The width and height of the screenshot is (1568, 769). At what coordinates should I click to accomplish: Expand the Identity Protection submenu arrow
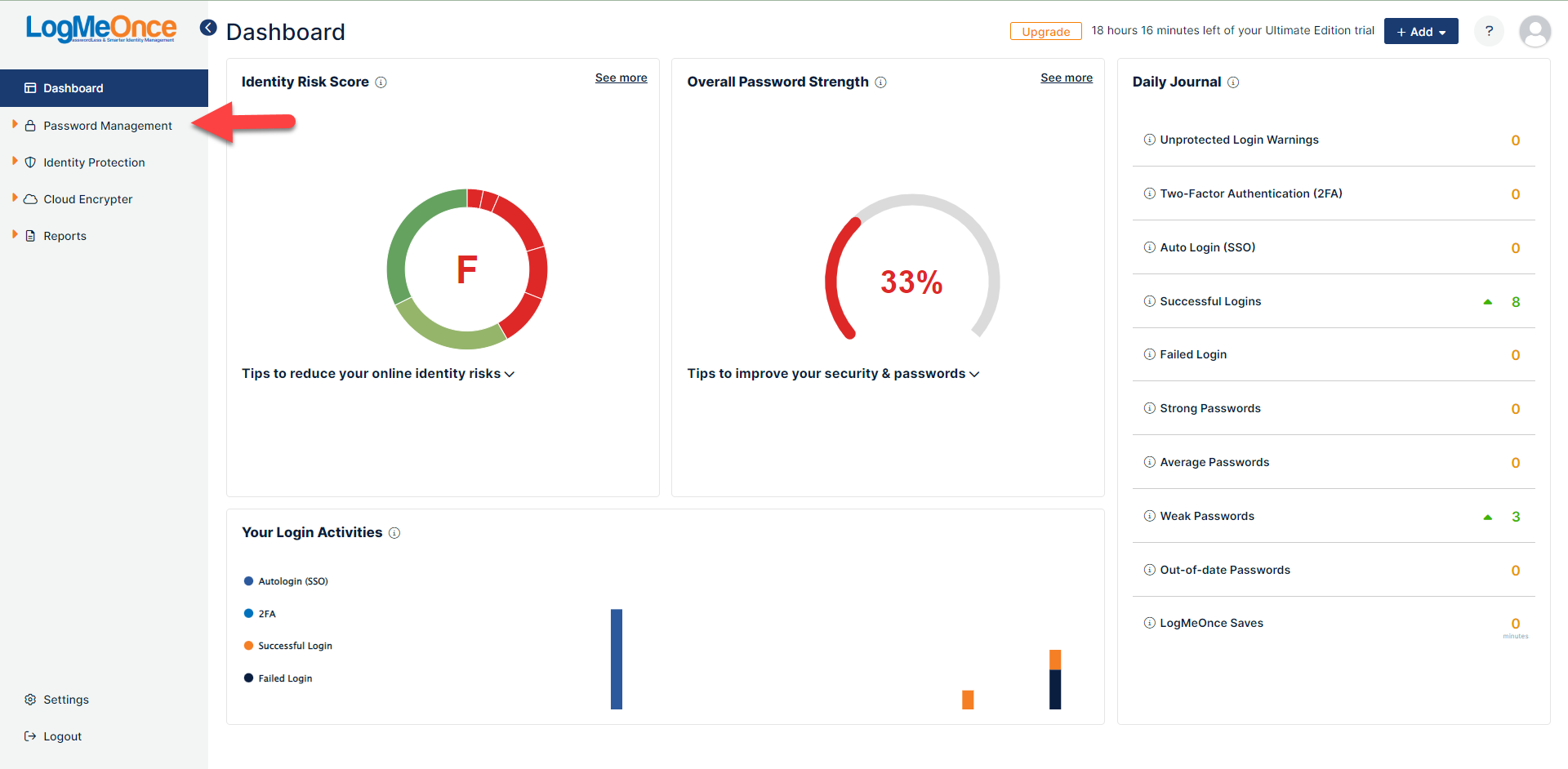[x=15, y=161]
